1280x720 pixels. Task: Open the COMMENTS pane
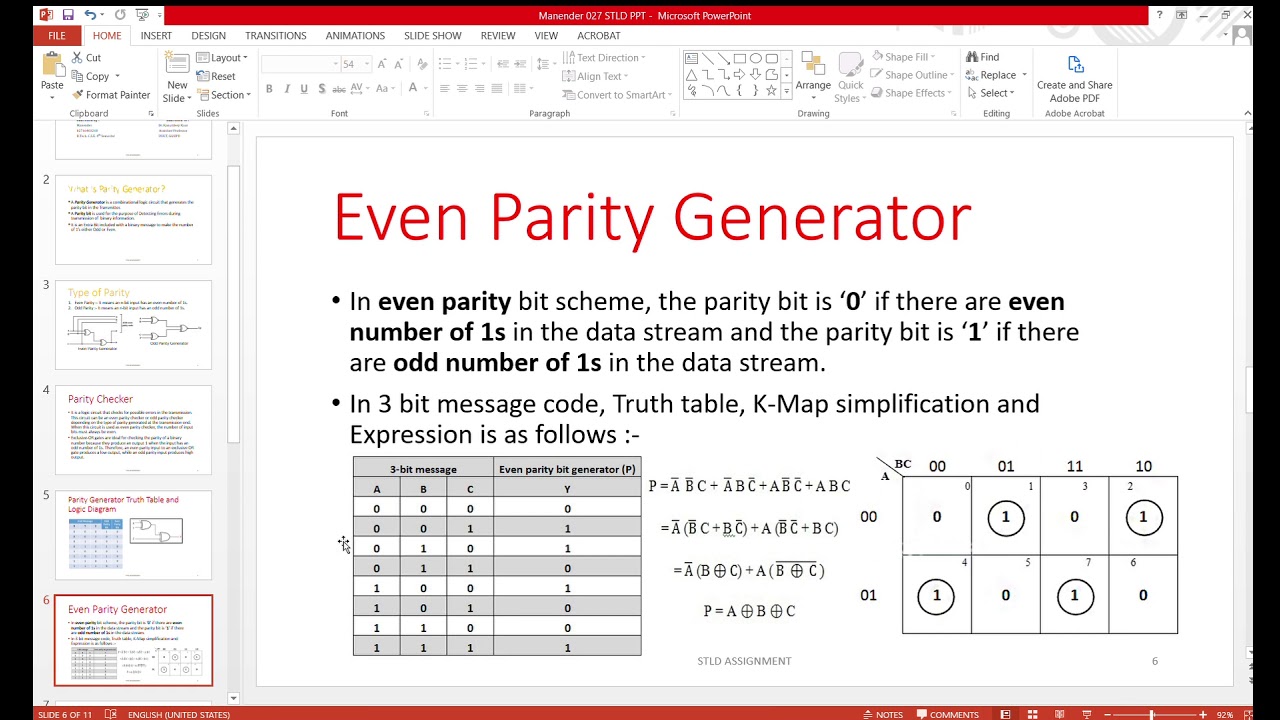click(x=946, y=714)
